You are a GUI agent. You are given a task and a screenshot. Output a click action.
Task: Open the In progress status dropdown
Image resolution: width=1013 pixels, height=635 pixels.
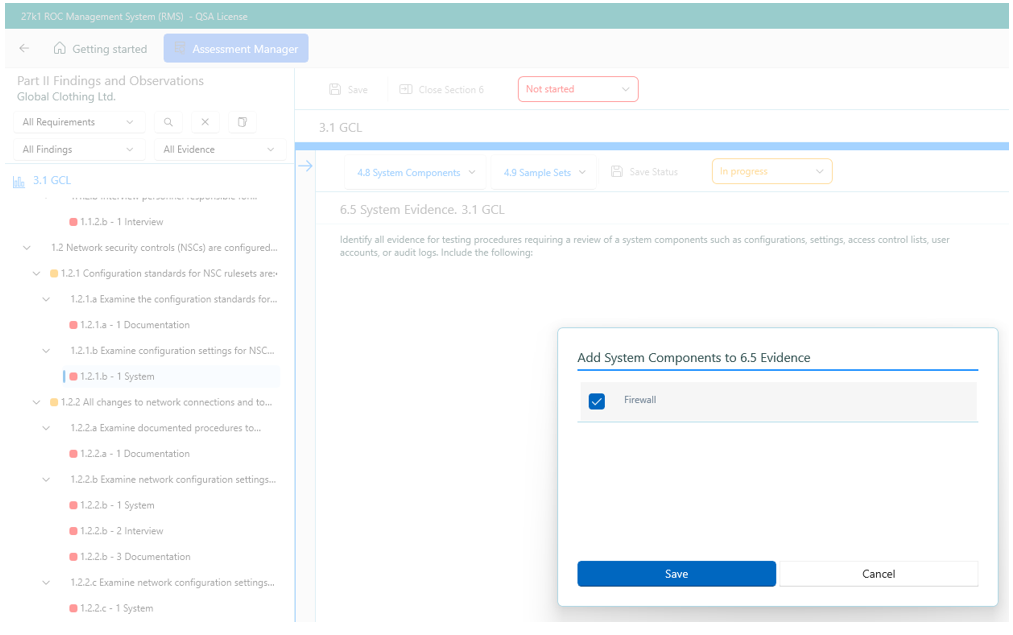point(771,172)
